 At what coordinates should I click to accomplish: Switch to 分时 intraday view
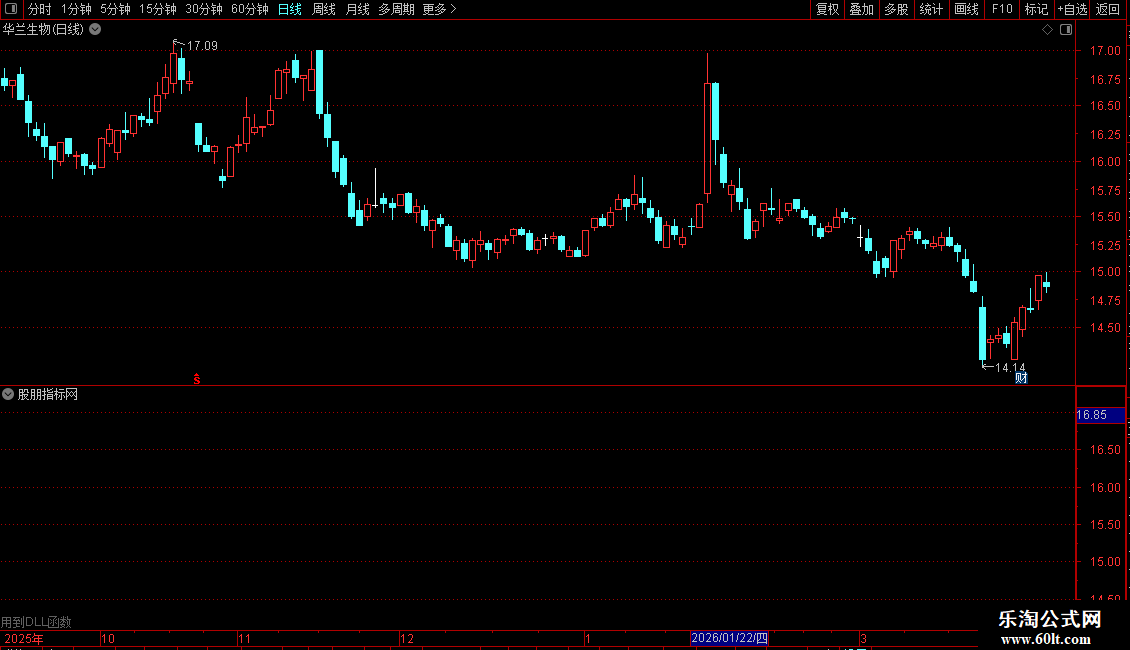(x=39, y=9)
